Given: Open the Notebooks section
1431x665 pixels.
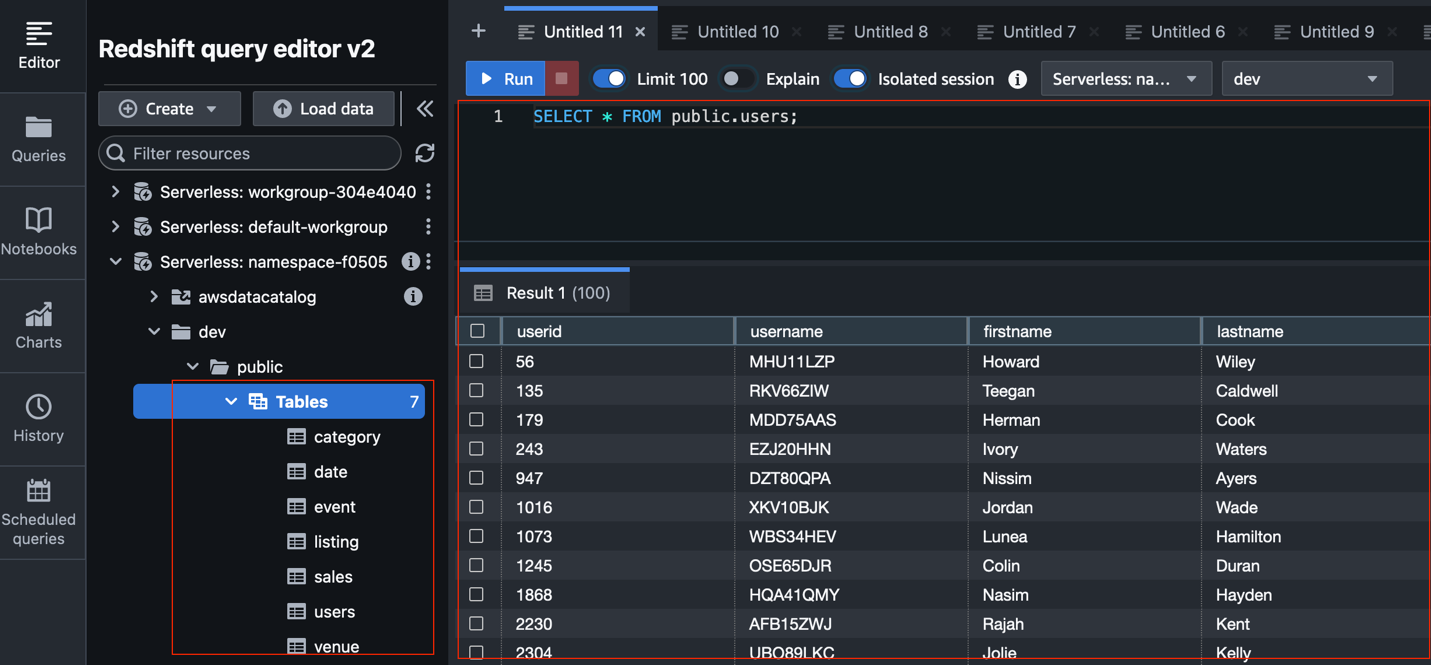Looking at the screenshot, I should pos(39,232).
